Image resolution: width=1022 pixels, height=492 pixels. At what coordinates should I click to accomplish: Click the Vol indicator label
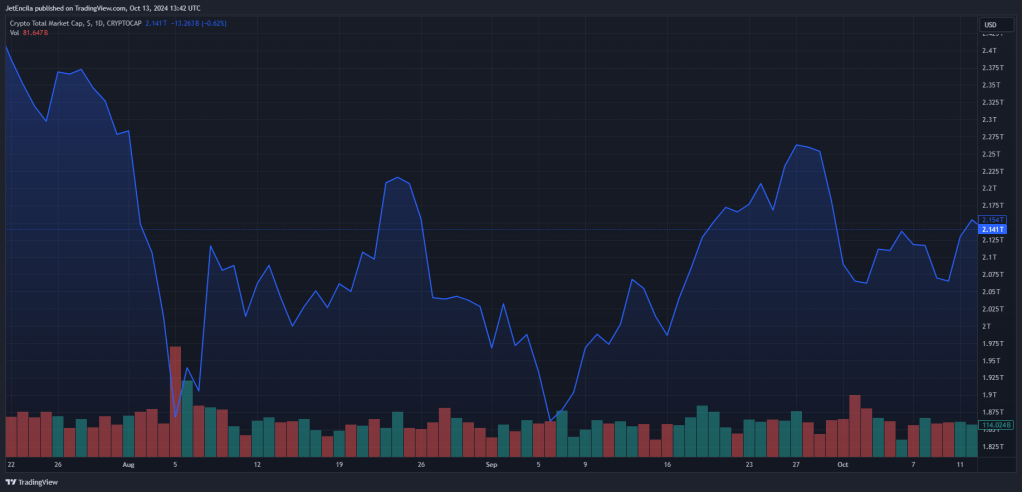coord(14,32)
